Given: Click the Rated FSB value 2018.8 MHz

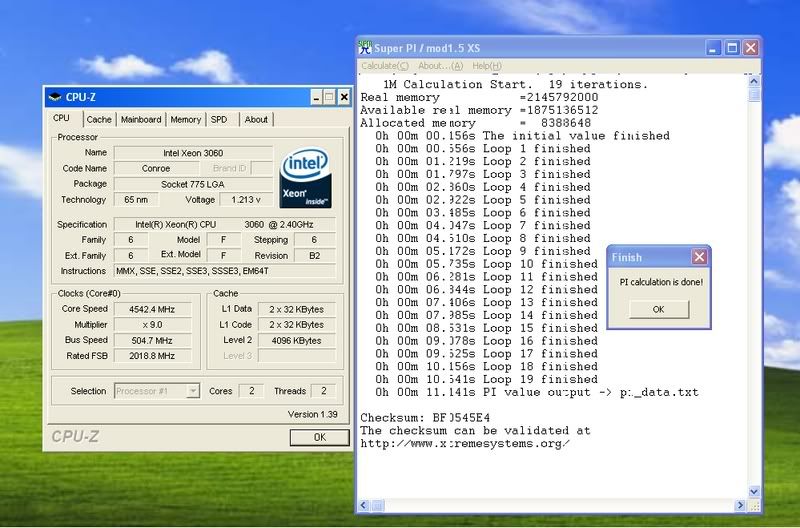Looking at the screenshot, I should point(152,356).
